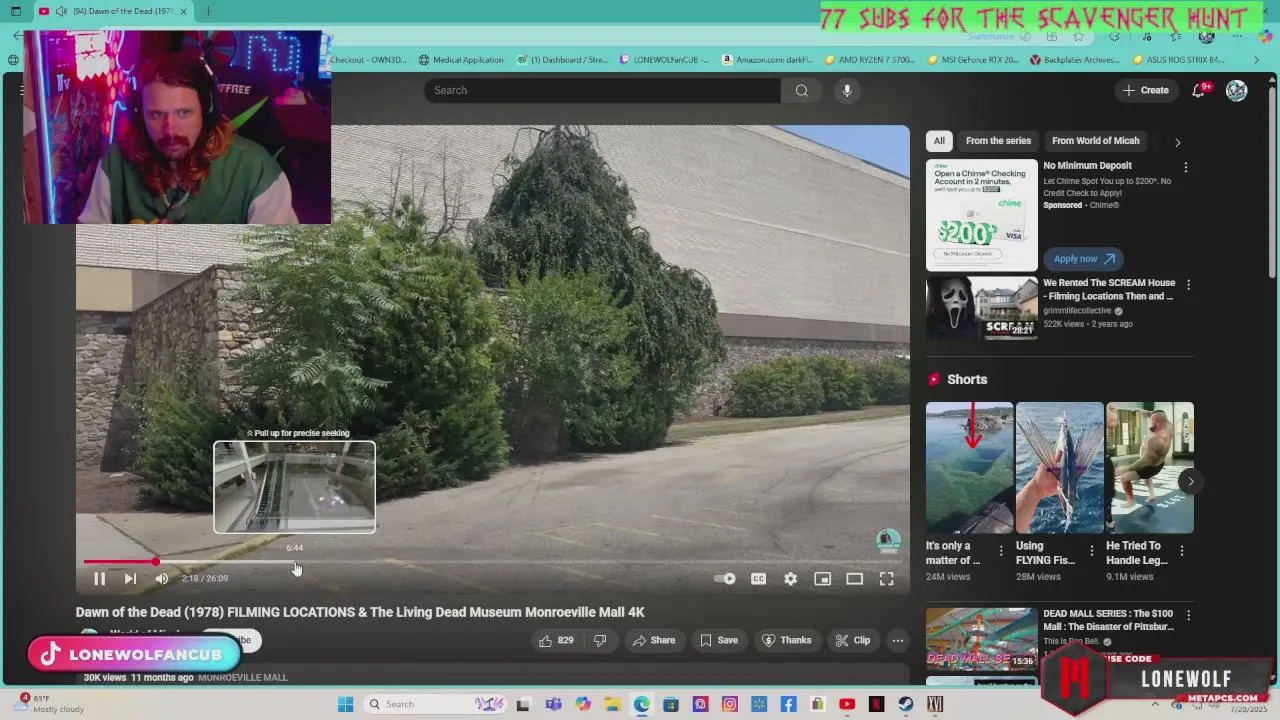The height and width of the screenshot is (720, 1280).
Task: Open DEAD MALL SERIES options menu
Action: tap(1188, 616)
